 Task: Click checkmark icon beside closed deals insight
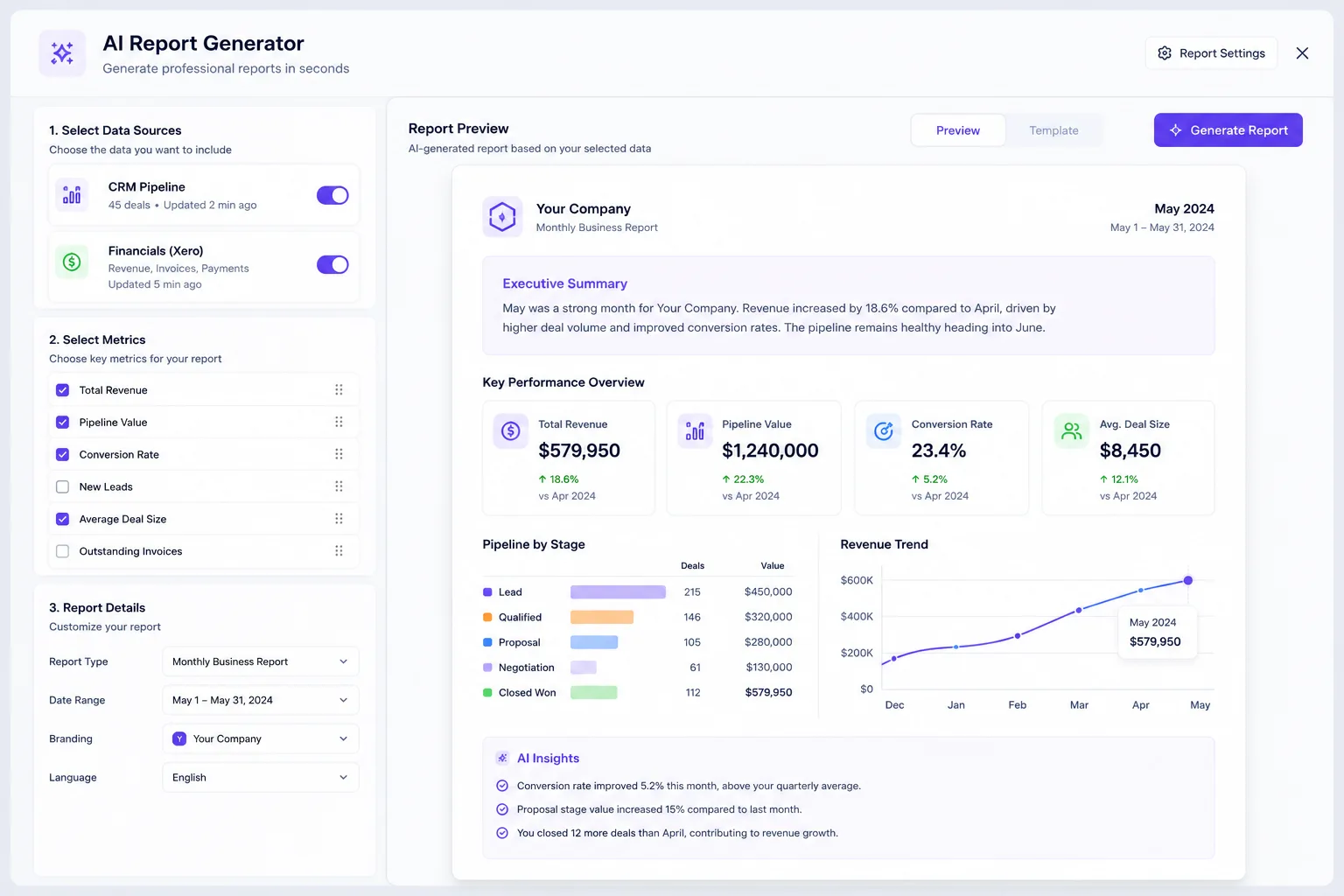[x=502, y=833]
